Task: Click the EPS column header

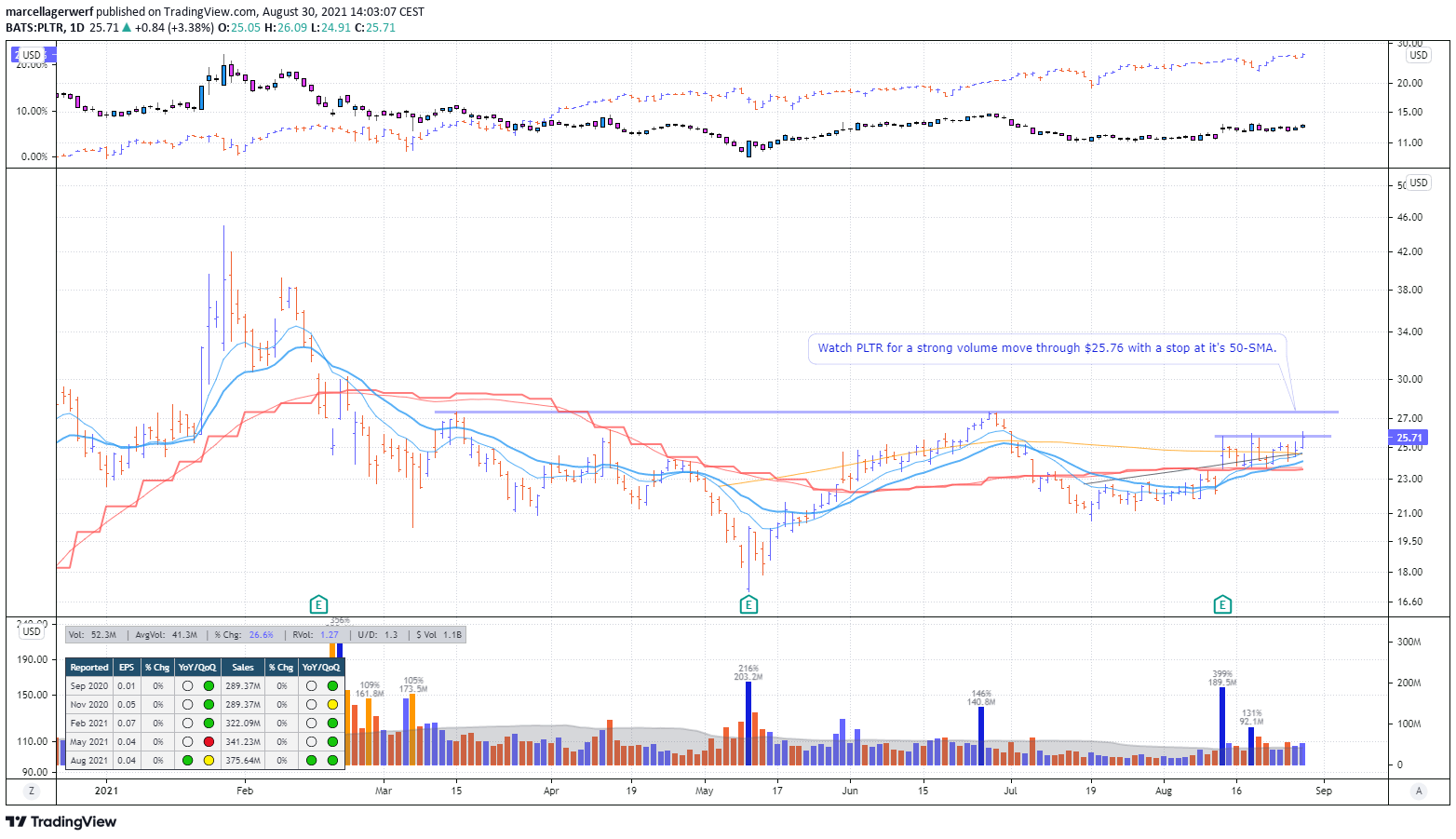Action: (127, 668)
